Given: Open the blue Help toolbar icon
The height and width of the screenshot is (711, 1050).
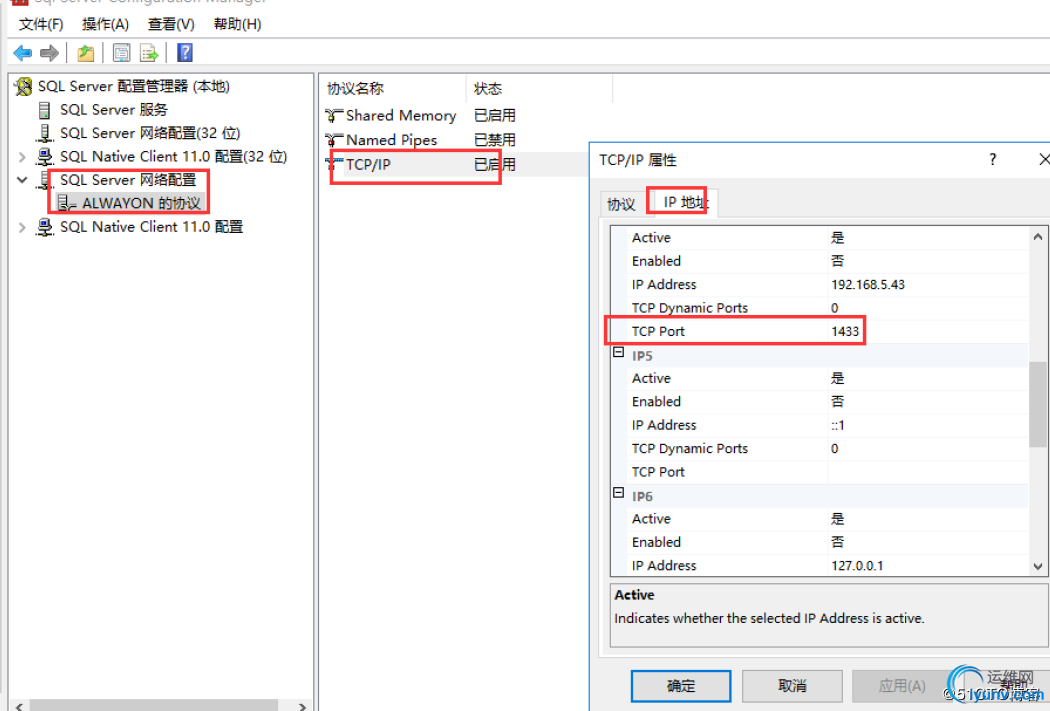Looking at the screenshot, I should click(x=185, y=53).
